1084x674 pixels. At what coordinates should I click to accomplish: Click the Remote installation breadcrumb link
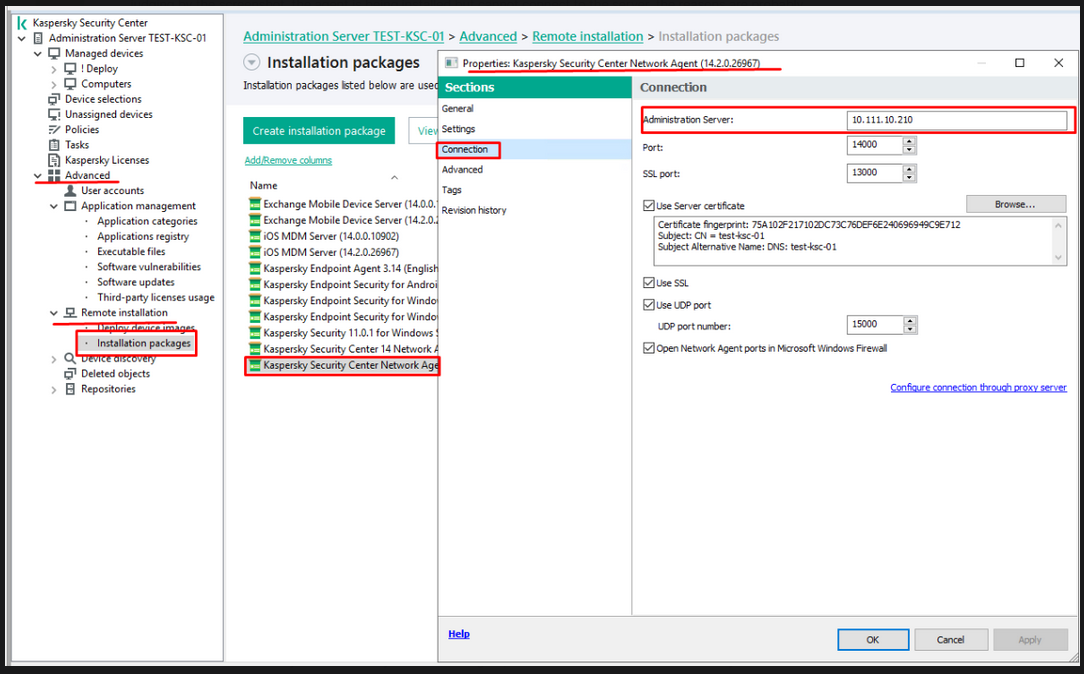(588, 37)
